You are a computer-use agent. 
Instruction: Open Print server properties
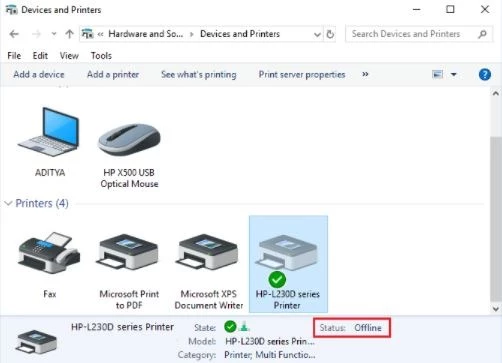302,74
